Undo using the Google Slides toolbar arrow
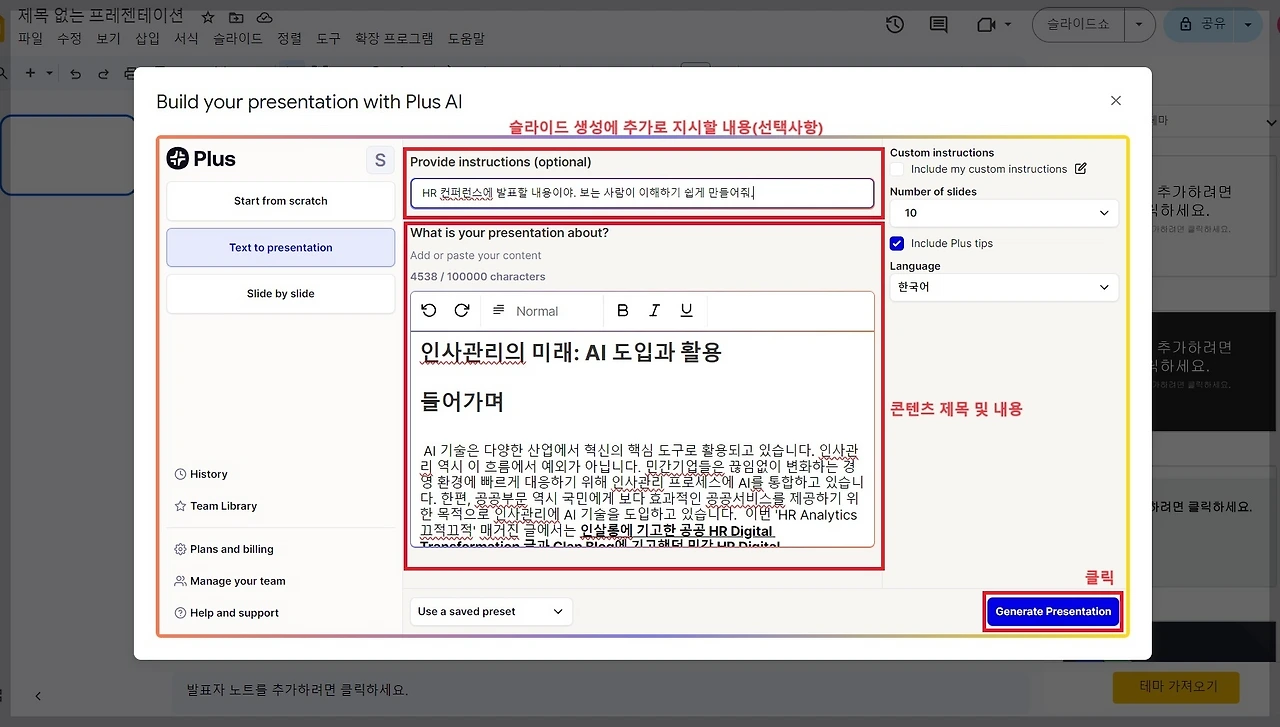 click(x=75, y=73)
